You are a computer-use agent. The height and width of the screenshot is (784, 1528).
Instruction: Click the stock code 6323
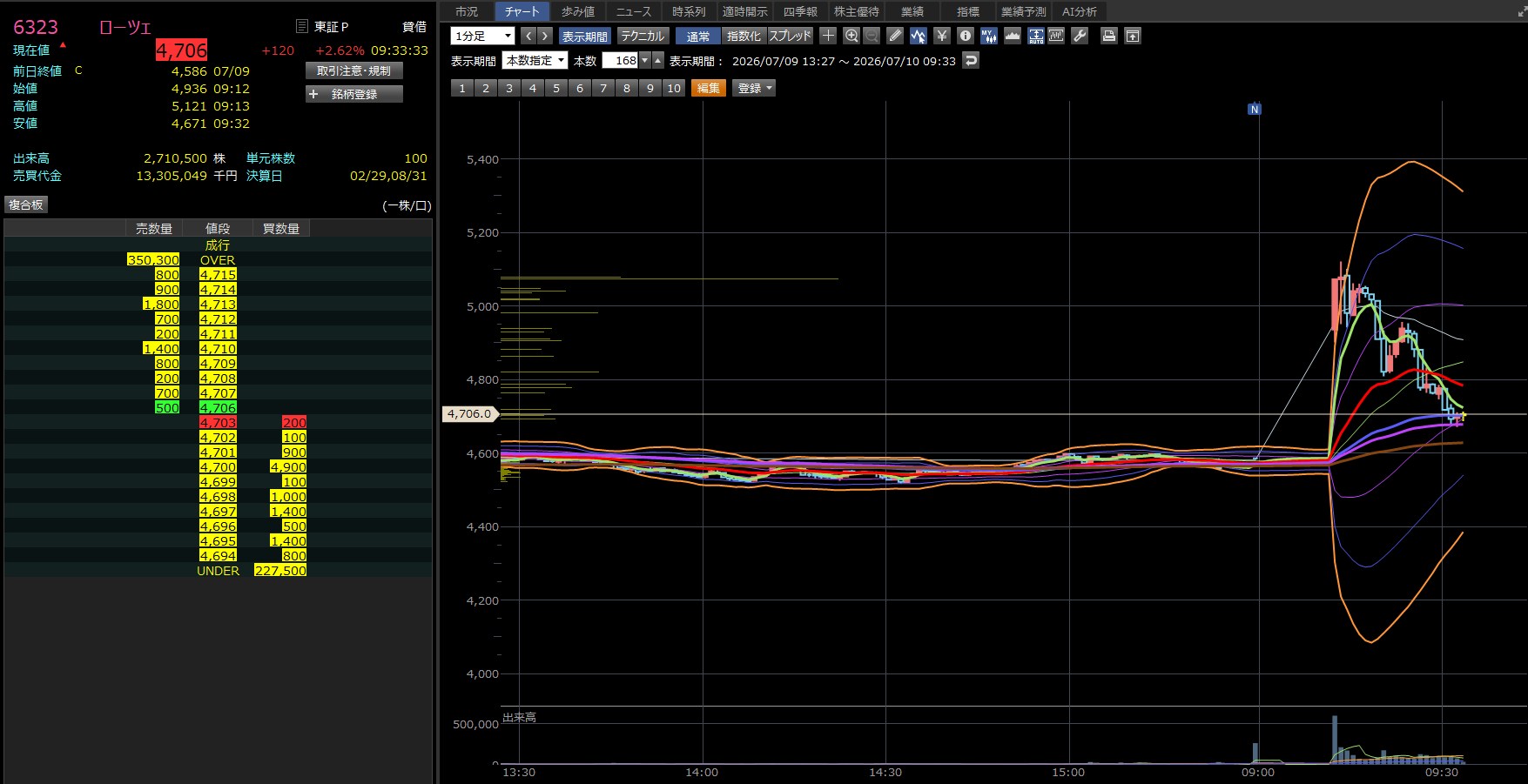point(36,27)
